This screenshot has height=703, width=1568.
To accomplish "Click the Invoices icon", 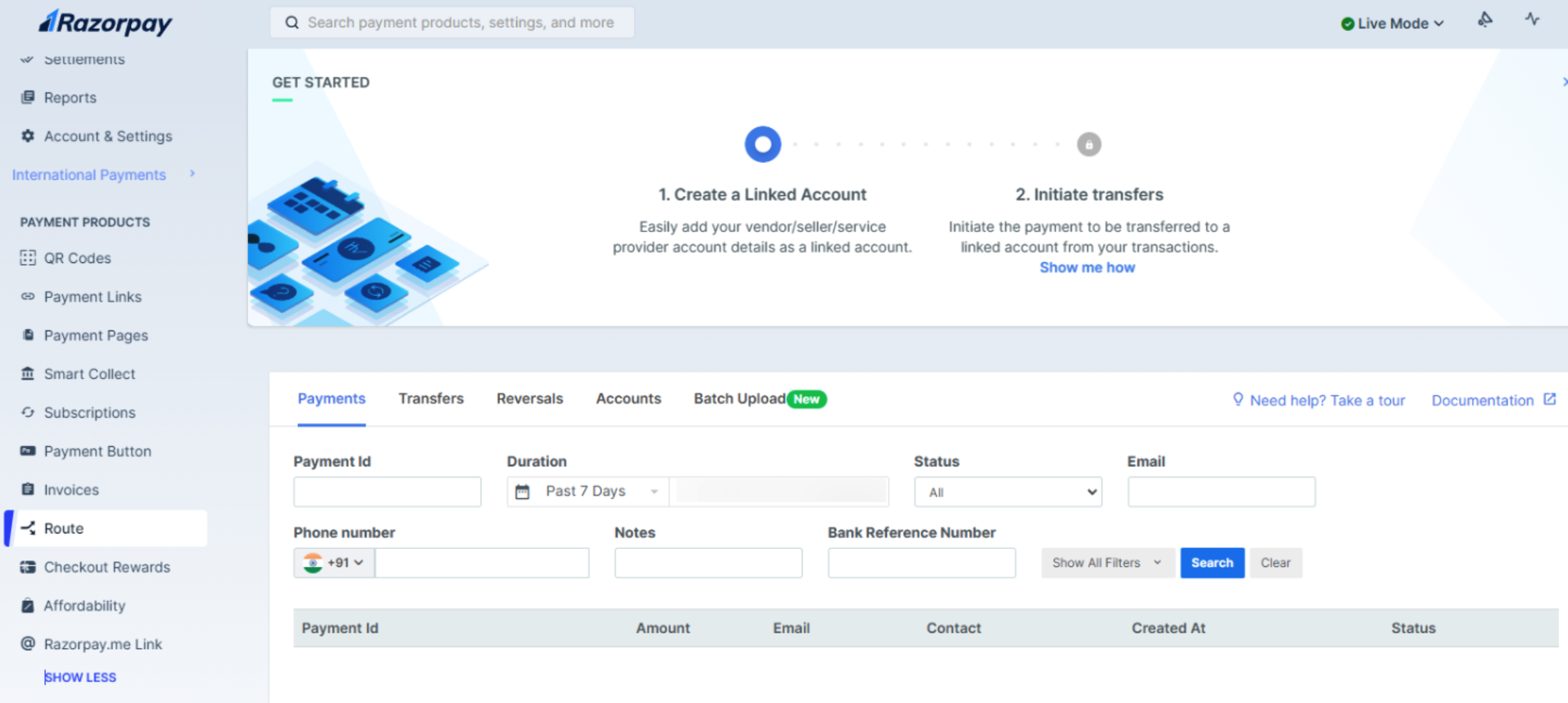I will point(28,489).
